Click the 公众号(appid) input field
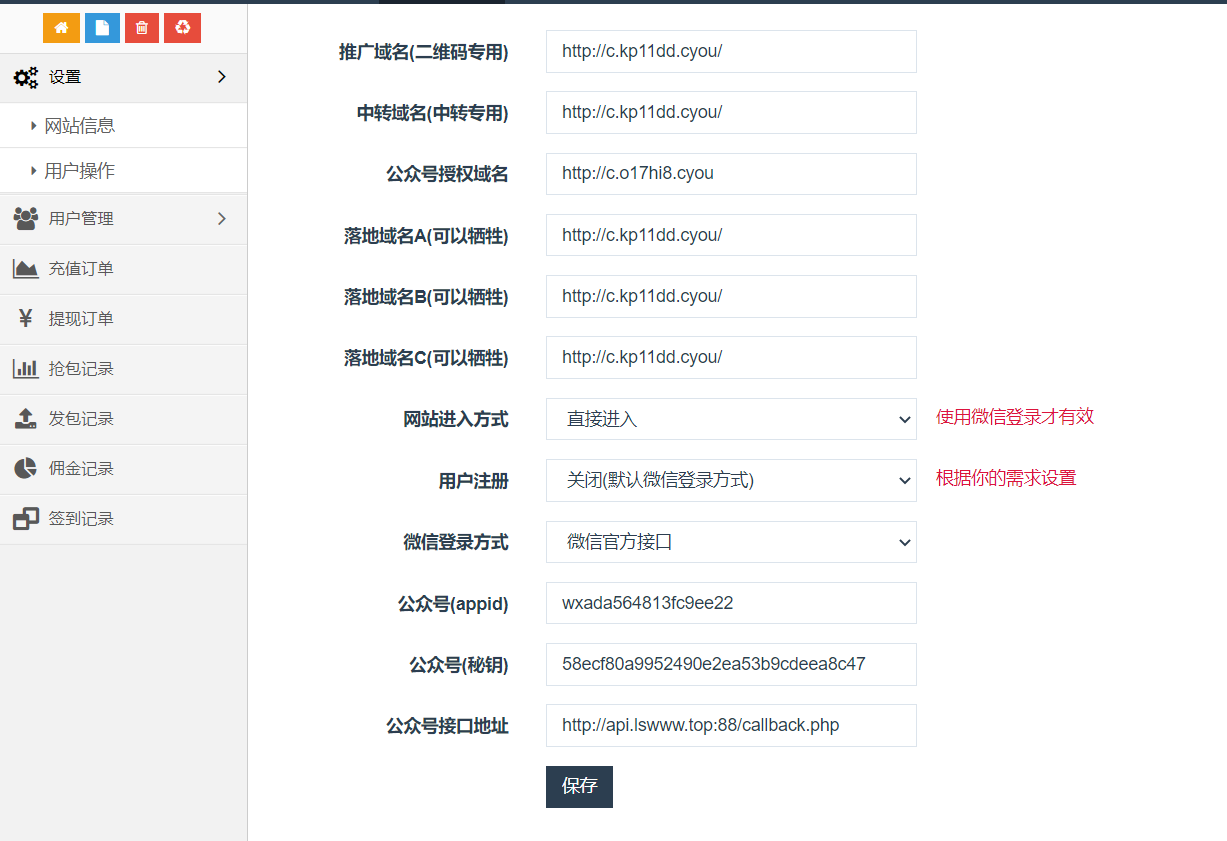This screenshot has width=1227, height=841. (731, 603)
